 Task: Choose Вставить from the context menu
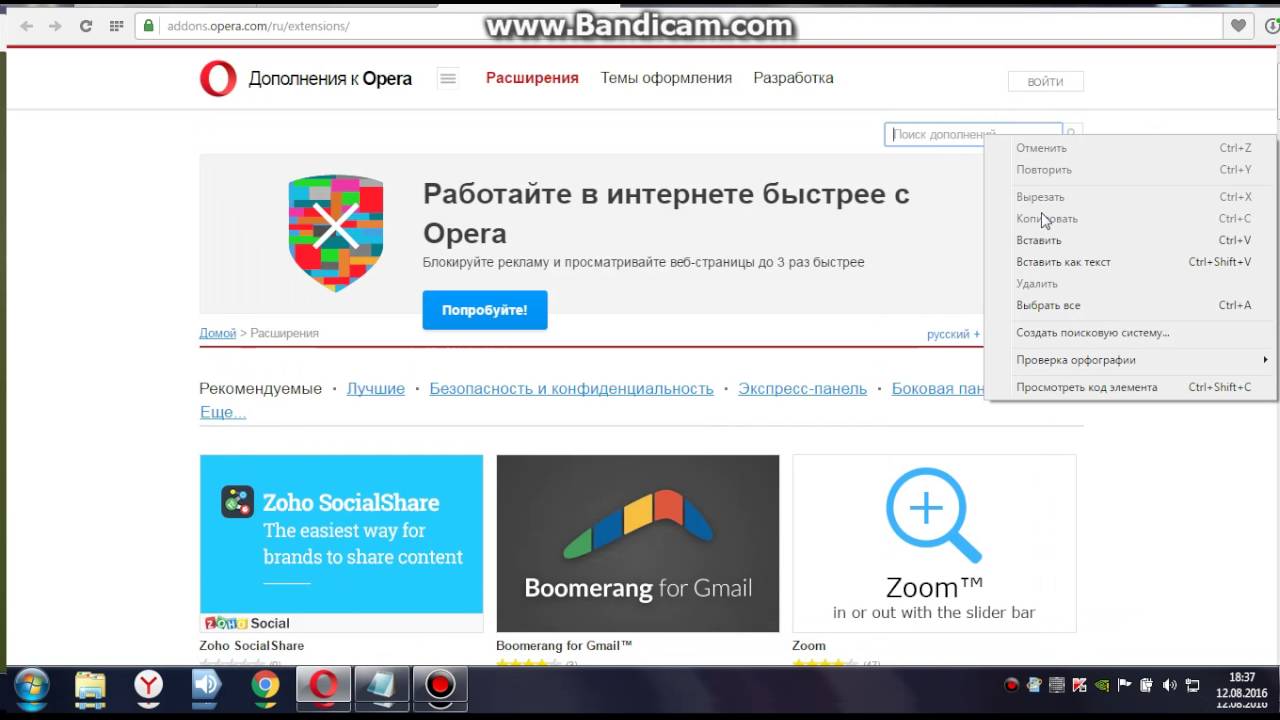[x=1039, y=240]
